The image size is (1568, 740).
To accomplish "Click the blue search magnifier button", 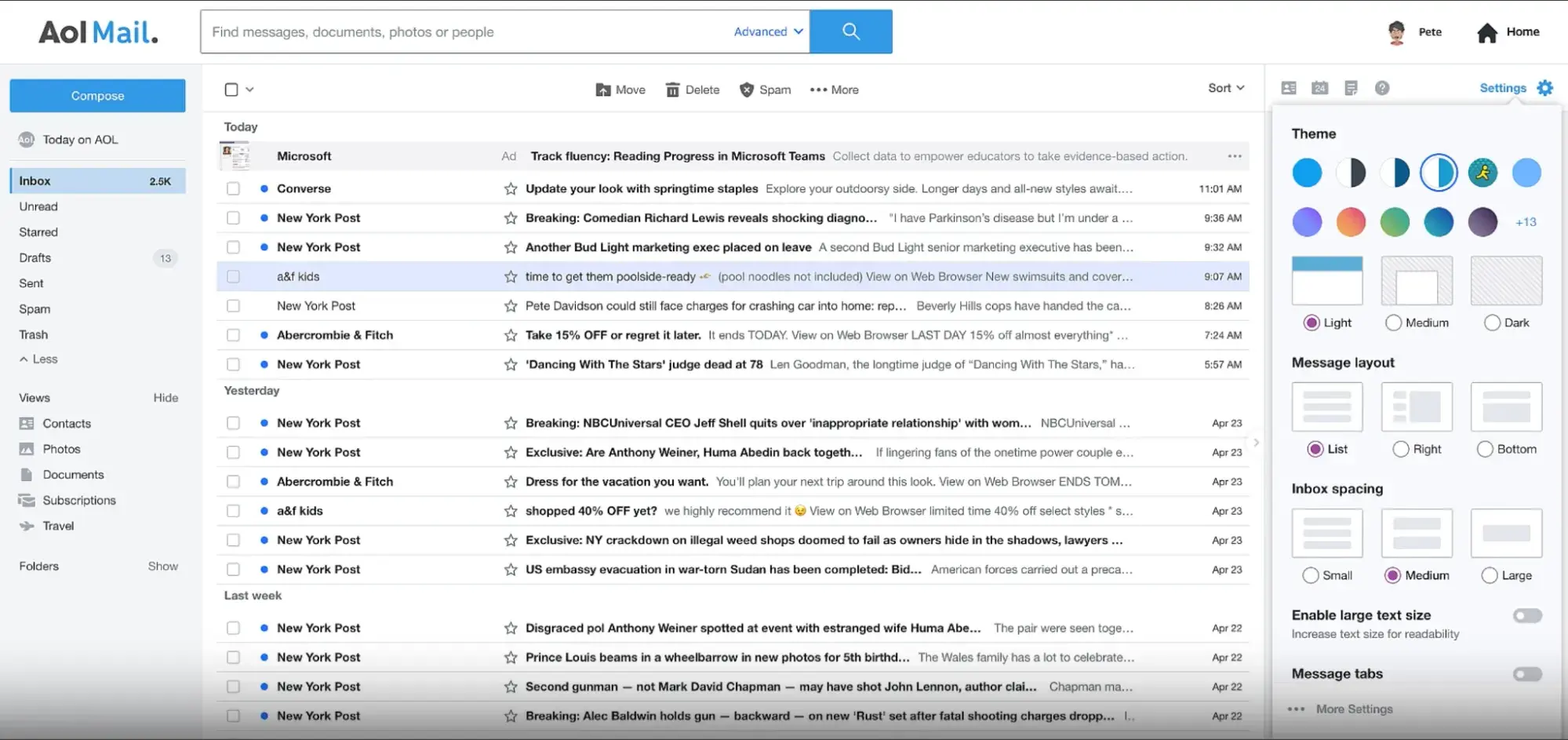I will (850, 31).
